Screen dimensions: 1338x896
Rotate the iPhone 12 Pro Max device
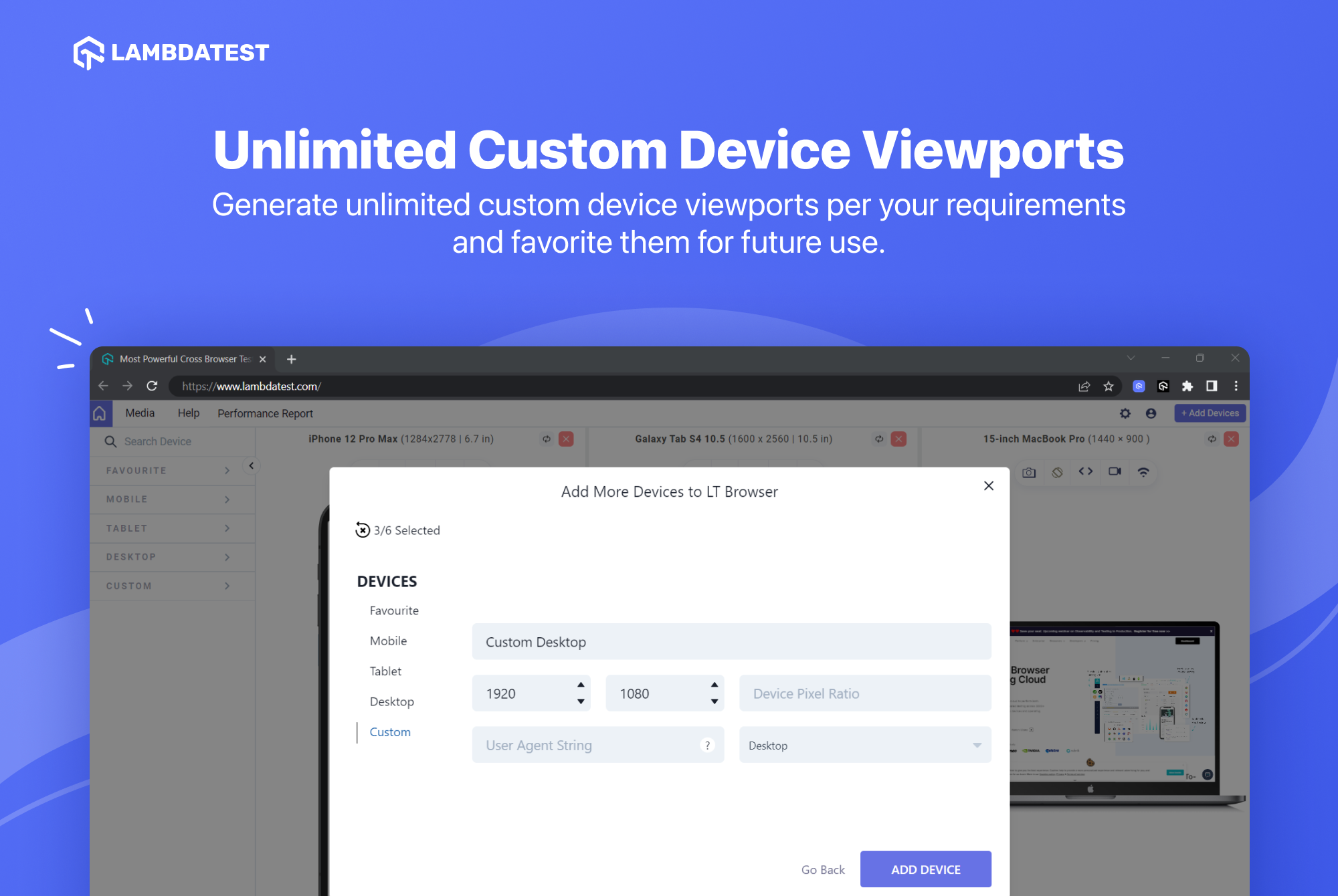point(547,439)
